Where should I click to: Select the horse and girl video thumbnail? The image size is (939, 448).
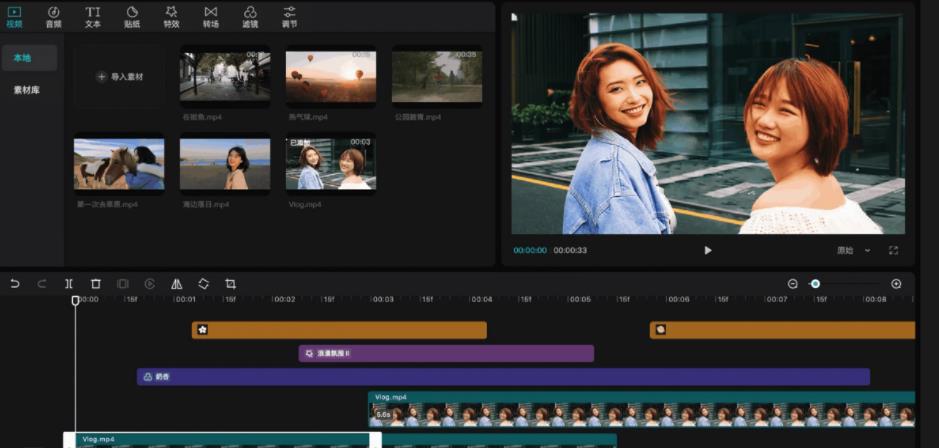[119, 164]
